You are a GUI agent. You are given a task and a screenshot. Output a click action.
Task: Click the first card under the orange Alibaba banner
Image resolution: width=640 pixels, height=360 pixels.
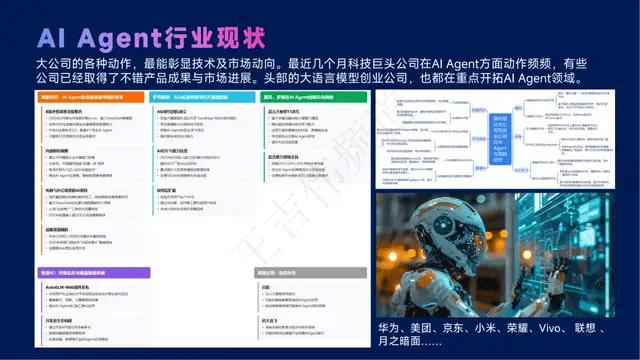(93, 124)
